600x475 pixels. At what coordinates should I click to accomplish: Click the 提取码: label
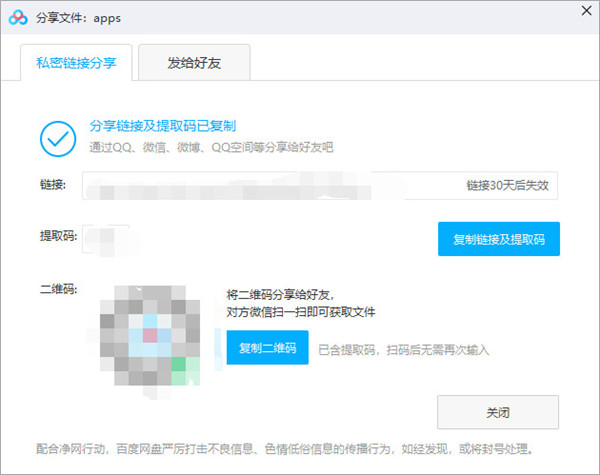point(59,236)
